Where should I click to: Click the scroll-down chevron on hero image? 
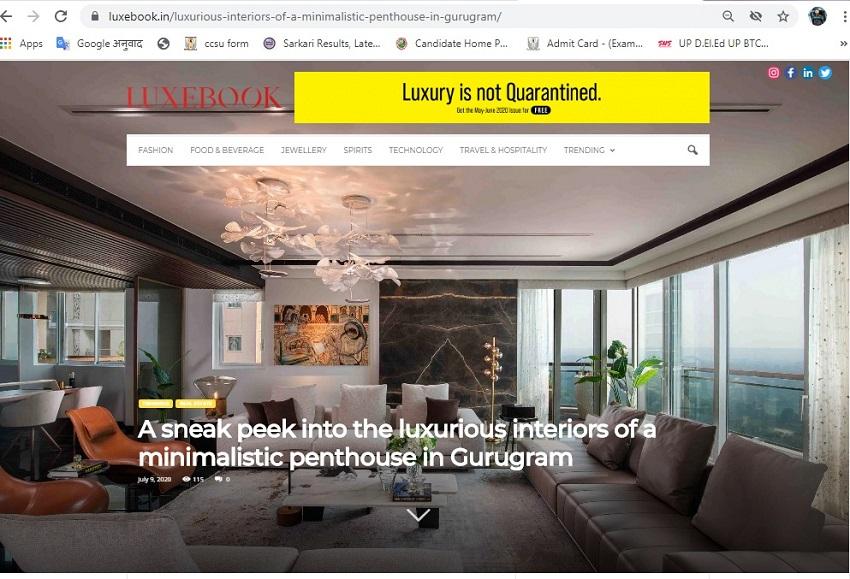pos(418,514)
